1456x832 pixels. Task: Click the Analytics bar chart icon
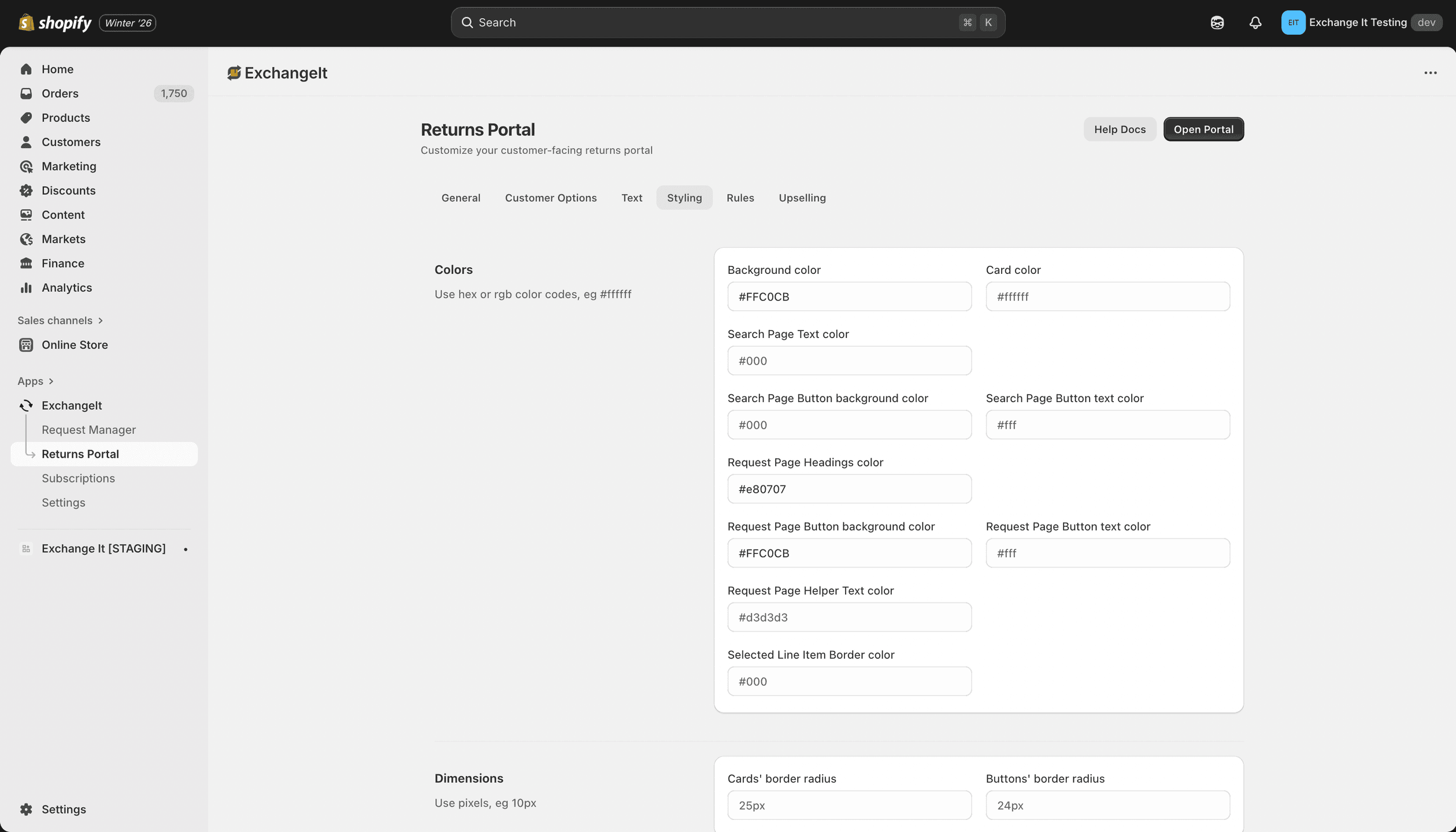[x=26, y=288]
